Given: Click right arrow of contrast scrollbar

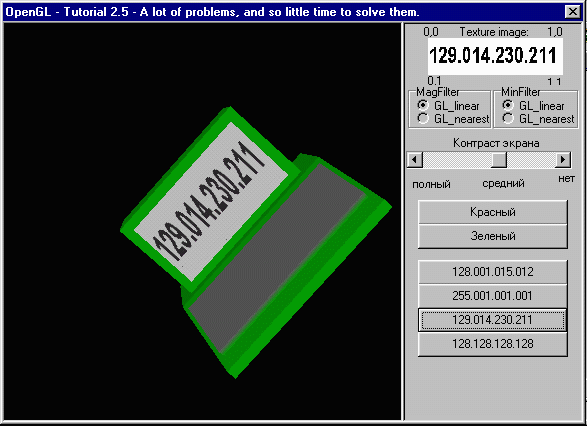Looking at the screenshot, I should click(563, 160).
